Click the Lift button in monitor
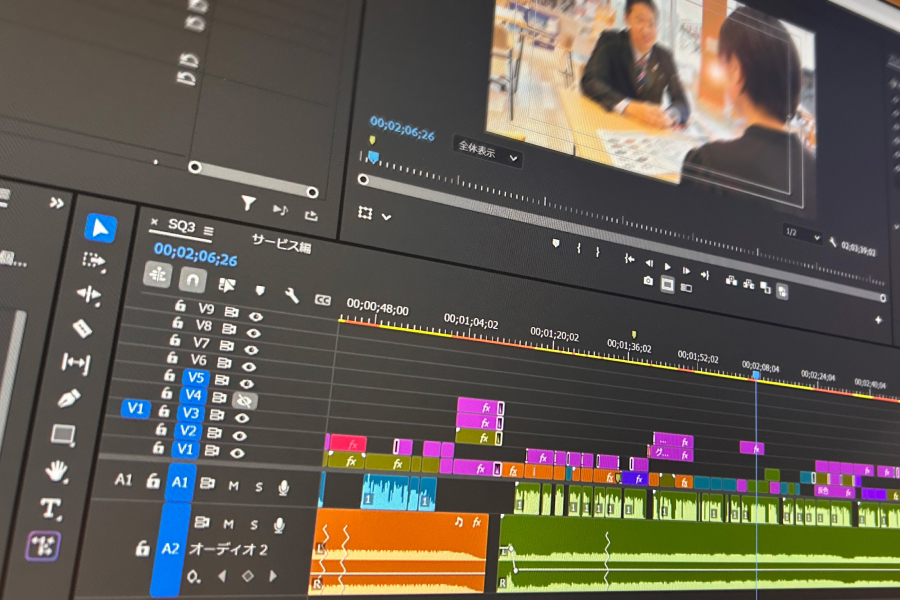Screen dimensions: 900x600 pos(731,280)
